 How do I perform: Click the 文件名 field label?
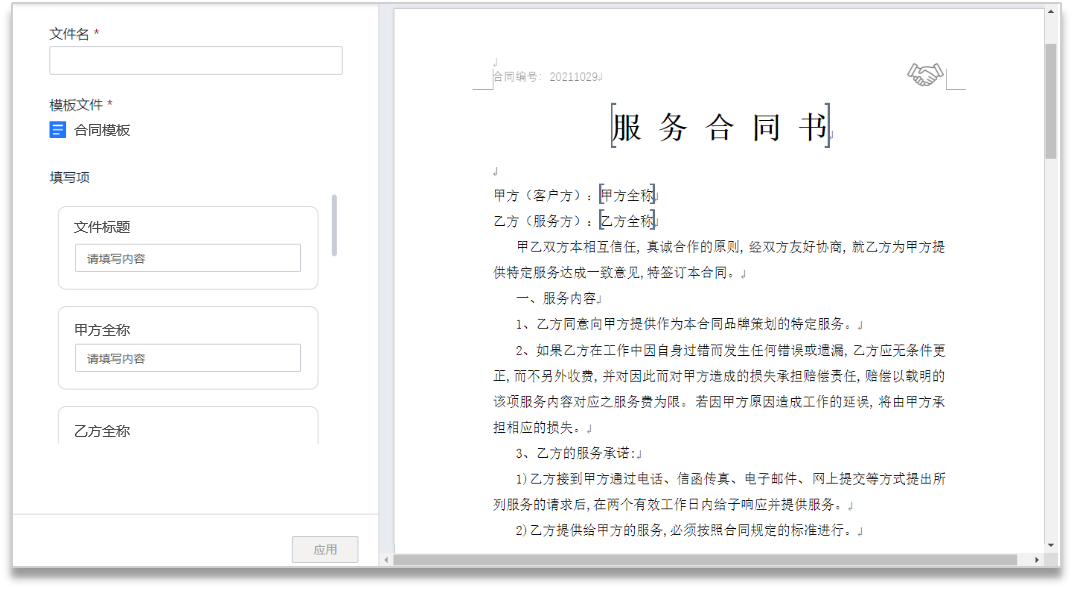click(x=69, y=34)
